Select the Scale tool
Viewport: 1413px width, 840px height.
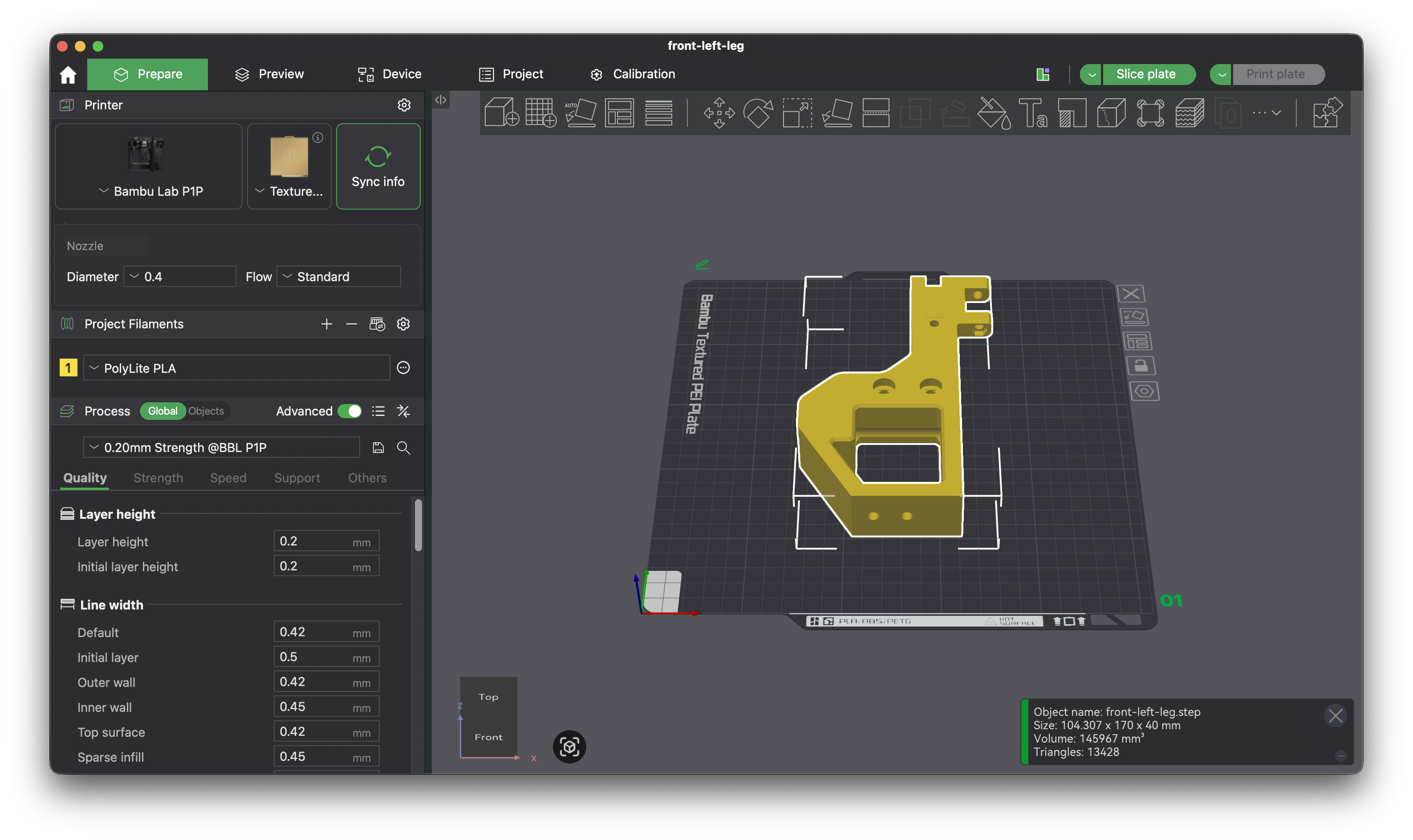click(x=797, y=113)
